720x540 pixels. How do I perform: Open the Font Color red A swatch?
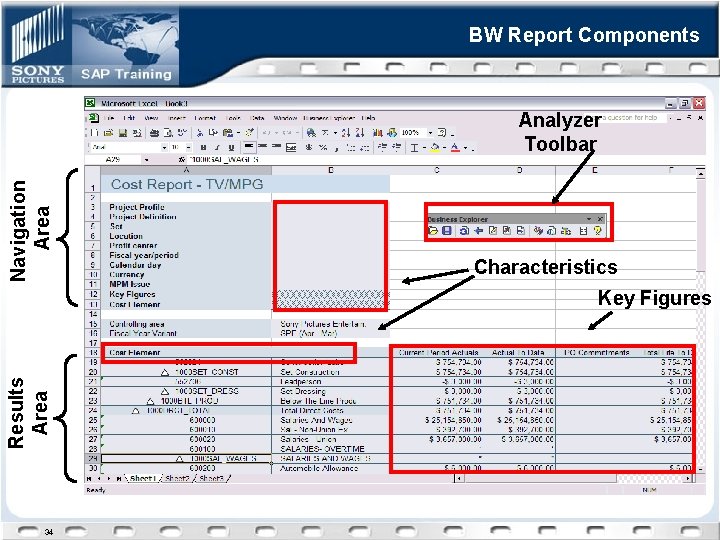pyautogui.click(x=455, y=147)
